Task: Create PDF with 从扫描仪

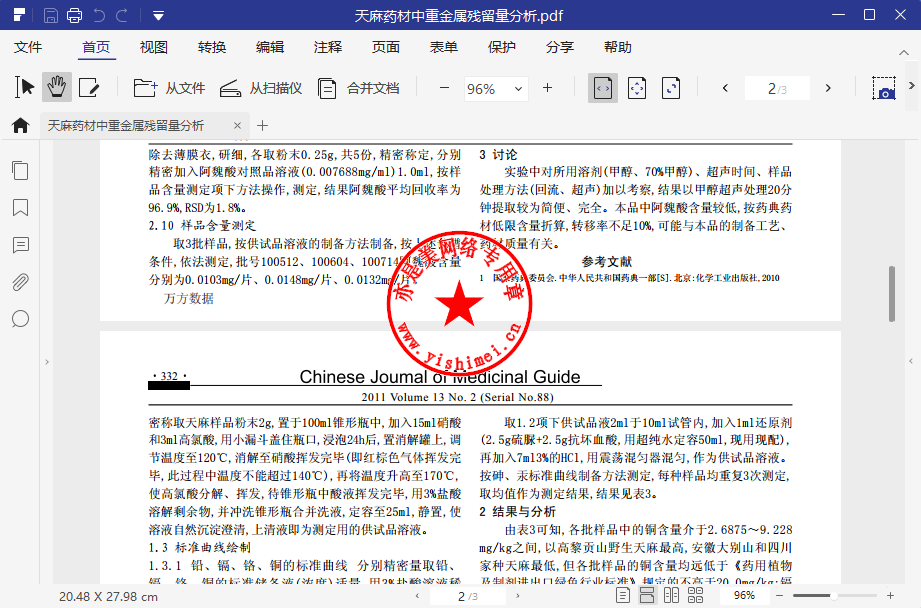Action: [261, 88]
